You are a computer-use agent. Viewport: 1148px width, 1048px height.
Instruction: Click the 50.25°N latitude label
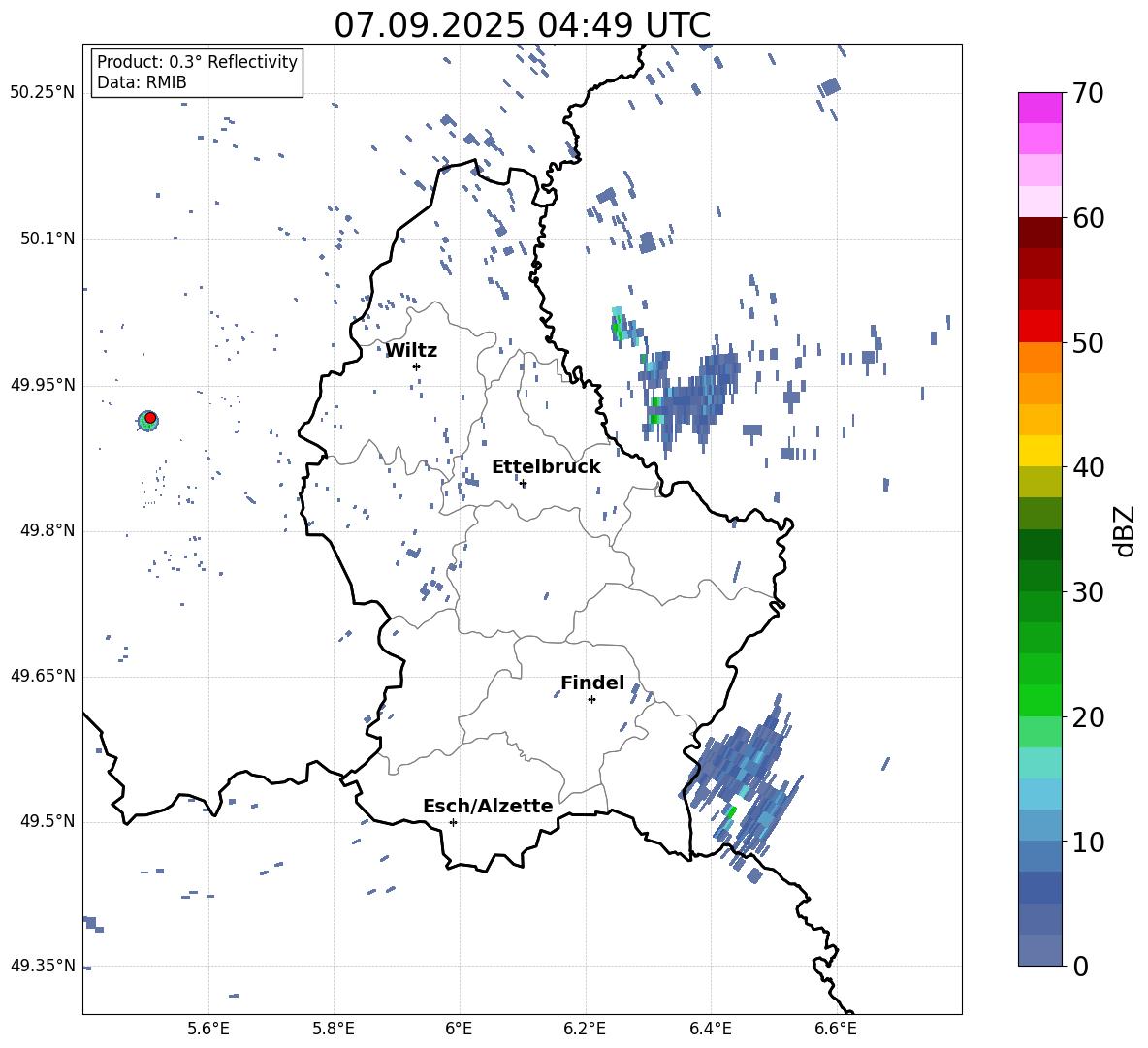point(43,93)
